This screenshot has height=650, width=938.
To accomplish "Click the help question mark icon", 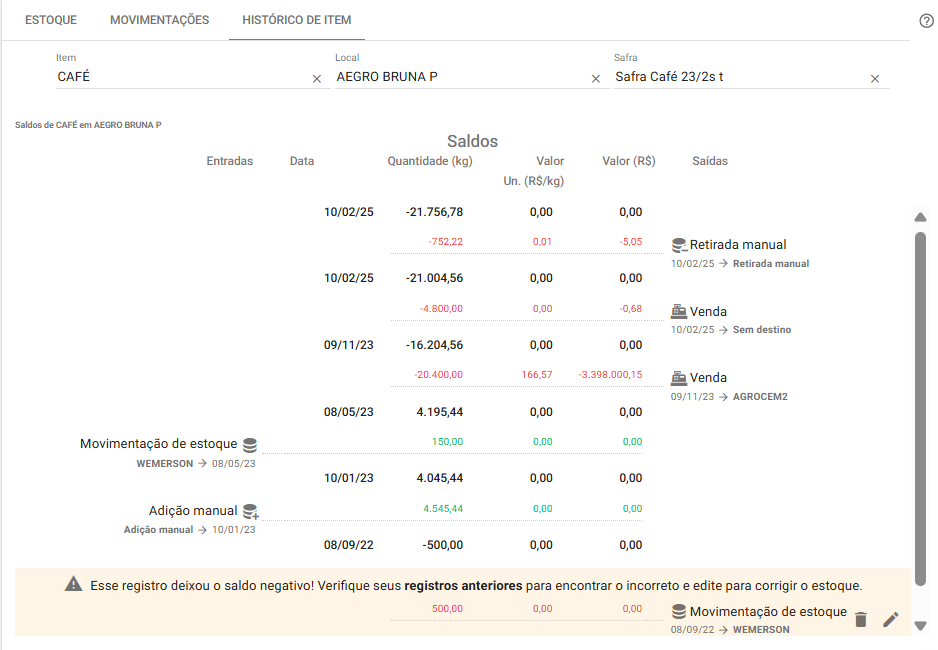I will coord(926,21).
